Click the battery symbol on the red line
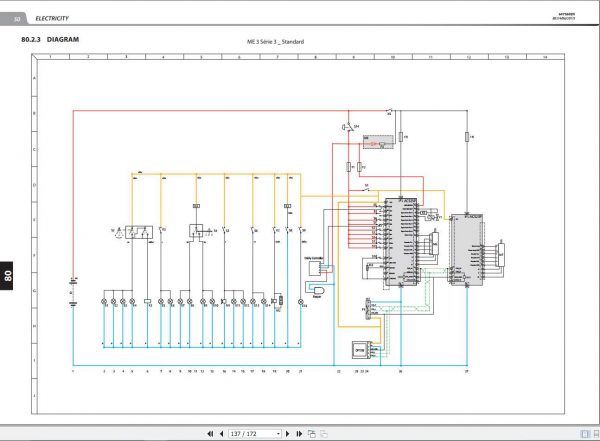 pyautogui.click(x=73, y=292)
